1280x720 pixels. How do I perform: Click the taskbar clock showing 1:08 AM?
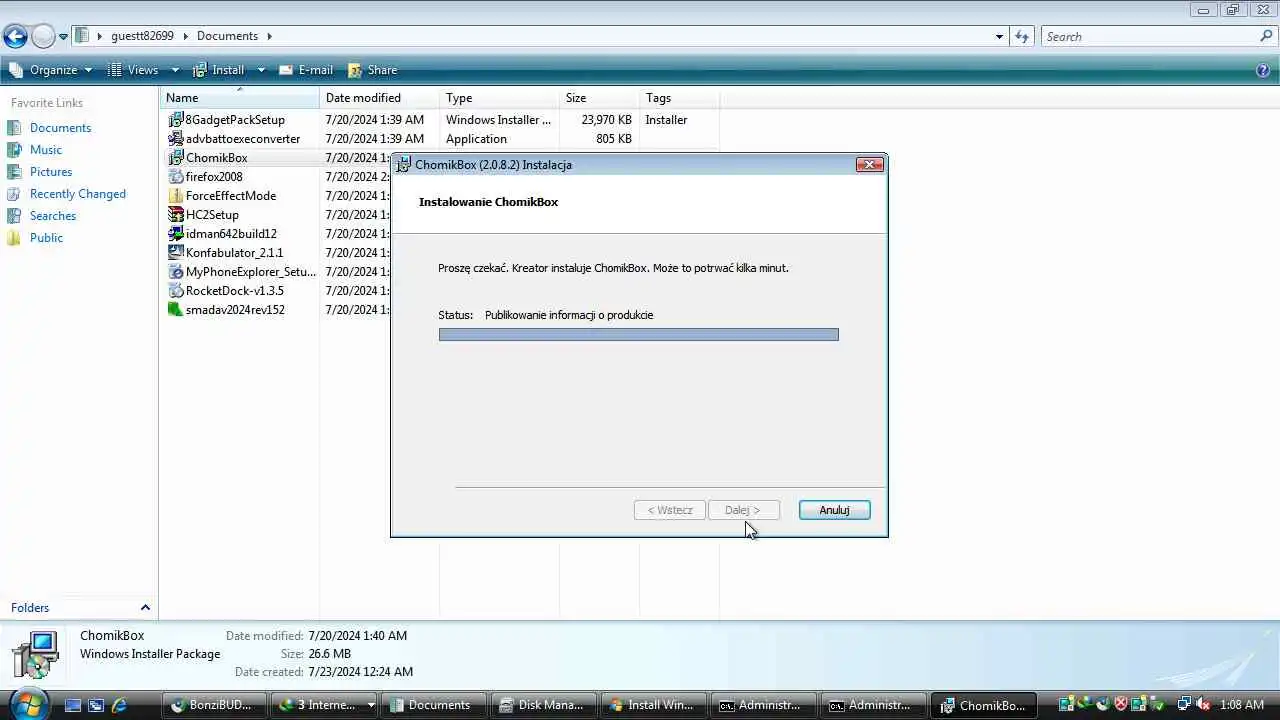pyautogui.click(x=1242, y=705)
